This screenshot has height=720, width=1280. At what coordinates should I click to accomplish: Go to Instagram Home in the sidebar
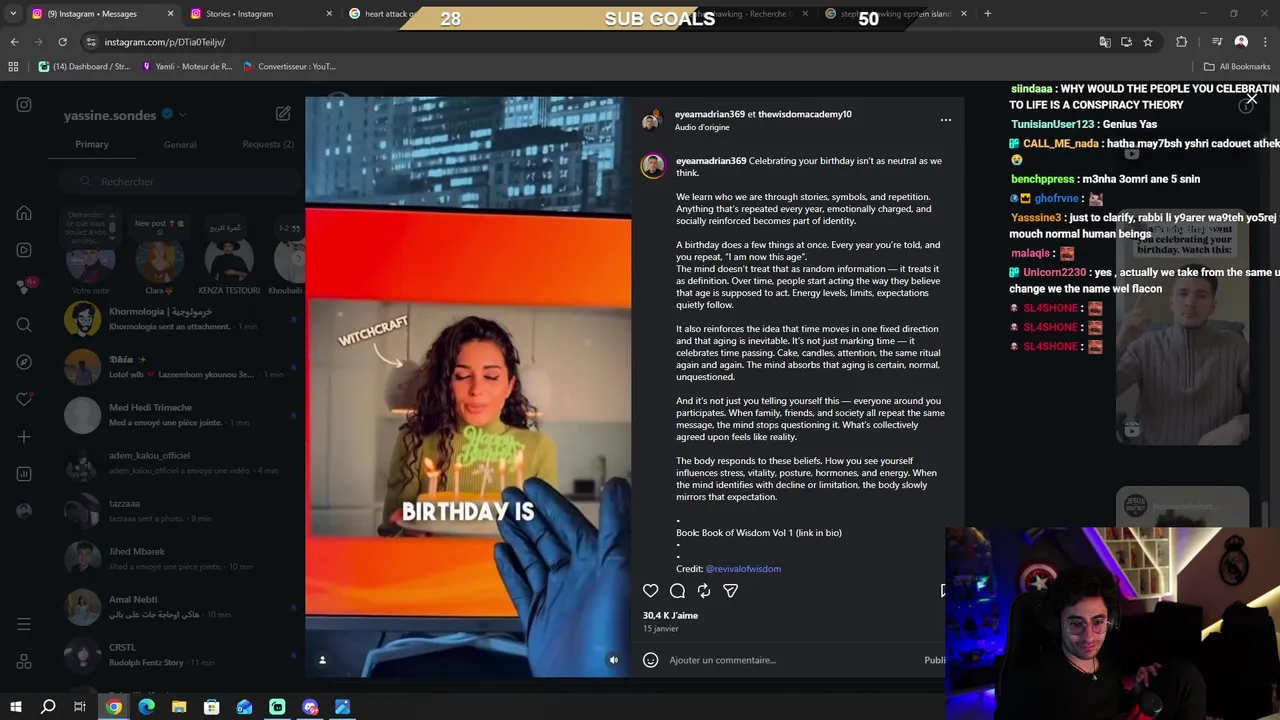[x=24, y=213]
